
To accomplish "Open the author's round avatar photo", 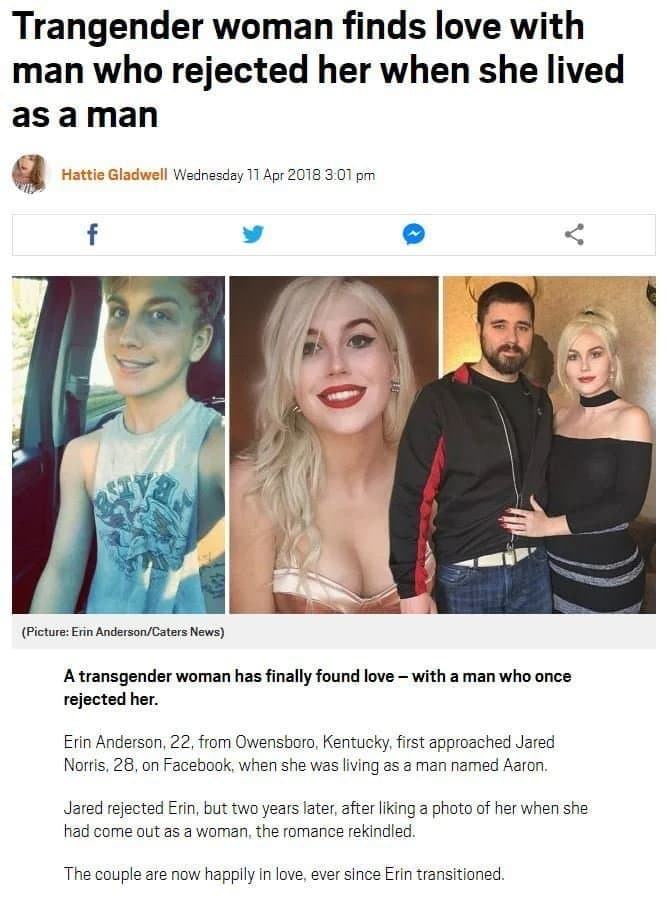I will point(29,173).
